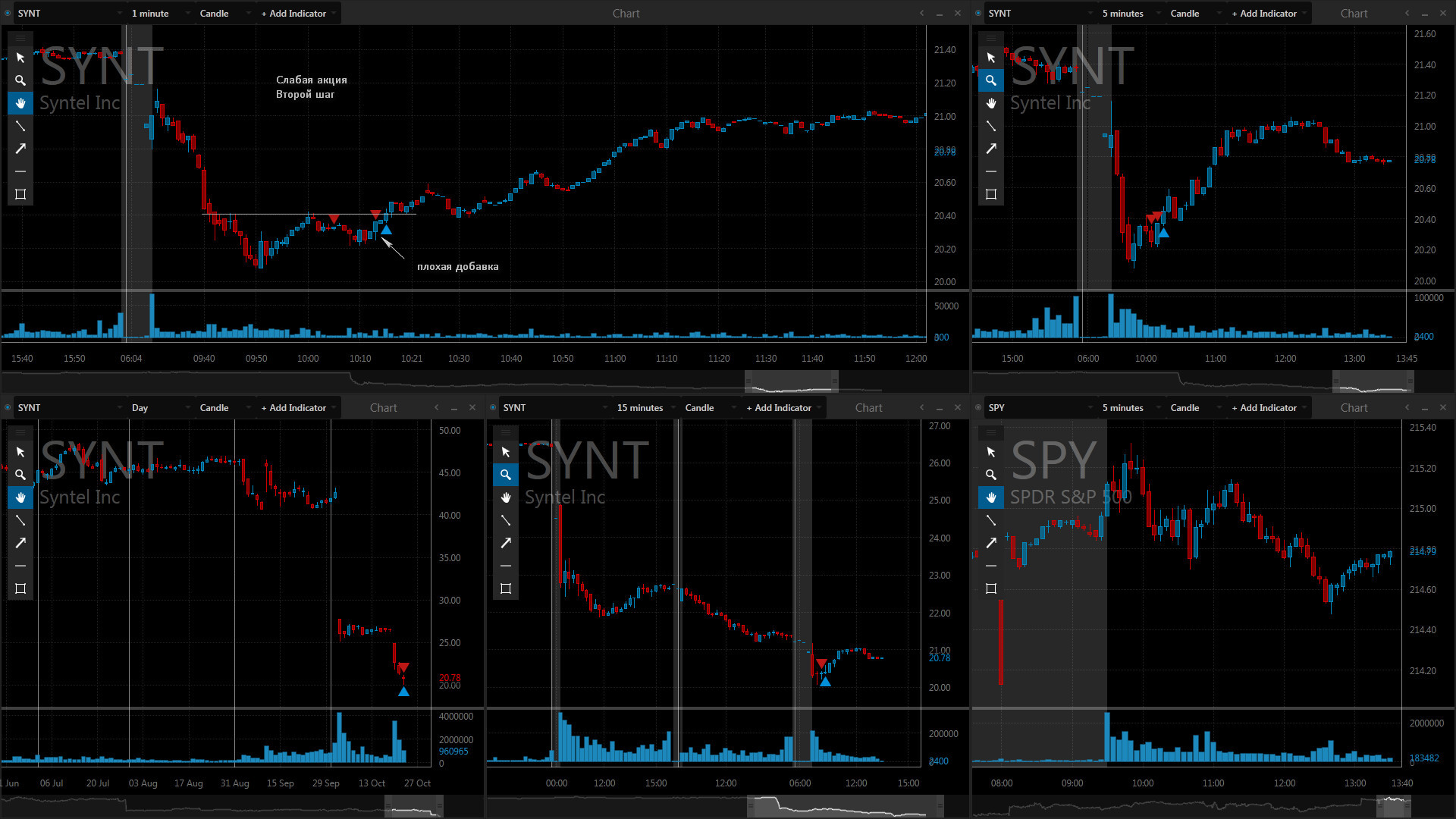Add Indicator to SYNT 1 minute chart
The width and height of the screenshot is (1456, 819).
pos(297,13)
